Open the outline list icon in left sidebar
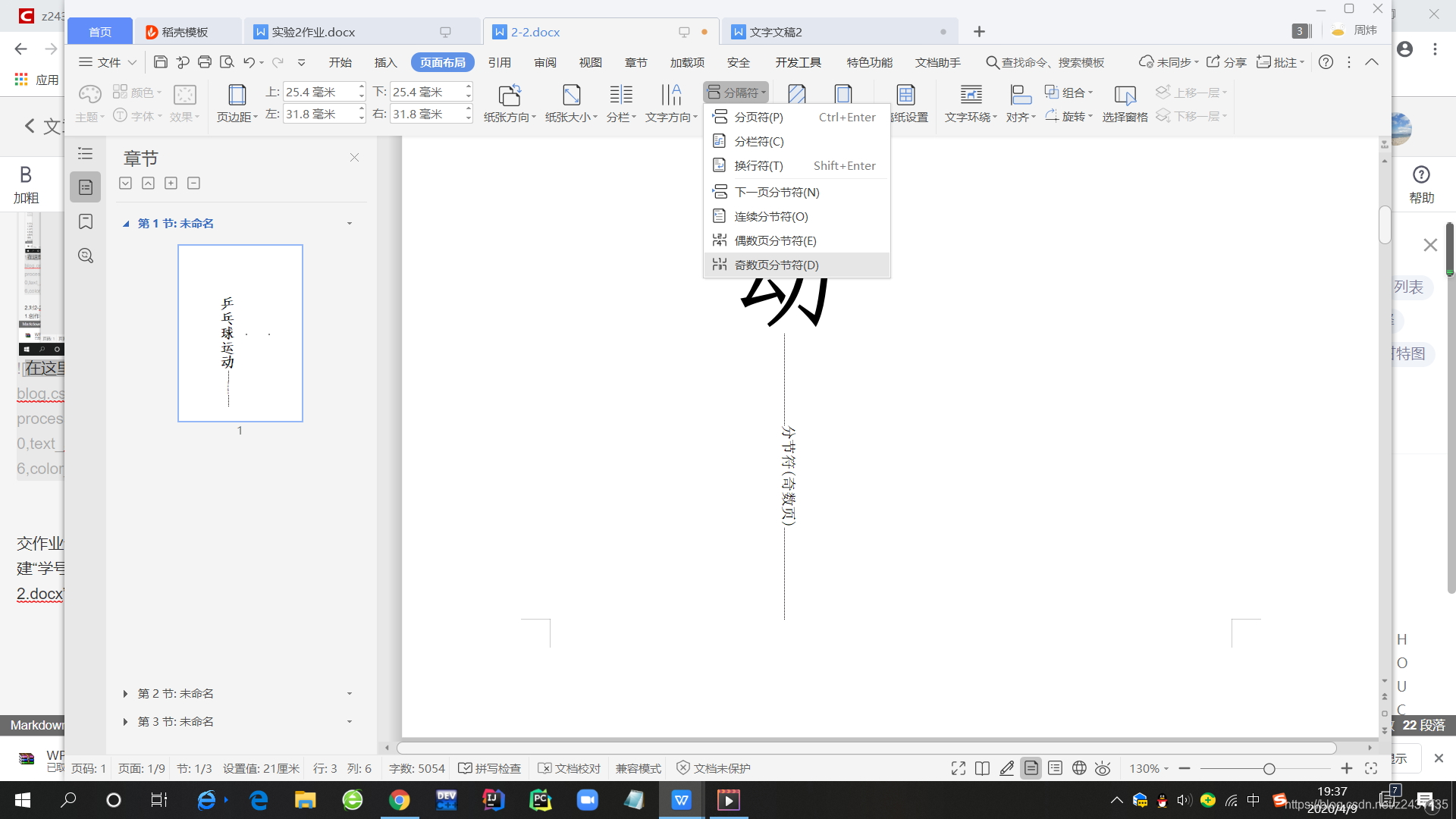Image resolution: width=1456 pixels, height=819 pixels. click(86, 154)
